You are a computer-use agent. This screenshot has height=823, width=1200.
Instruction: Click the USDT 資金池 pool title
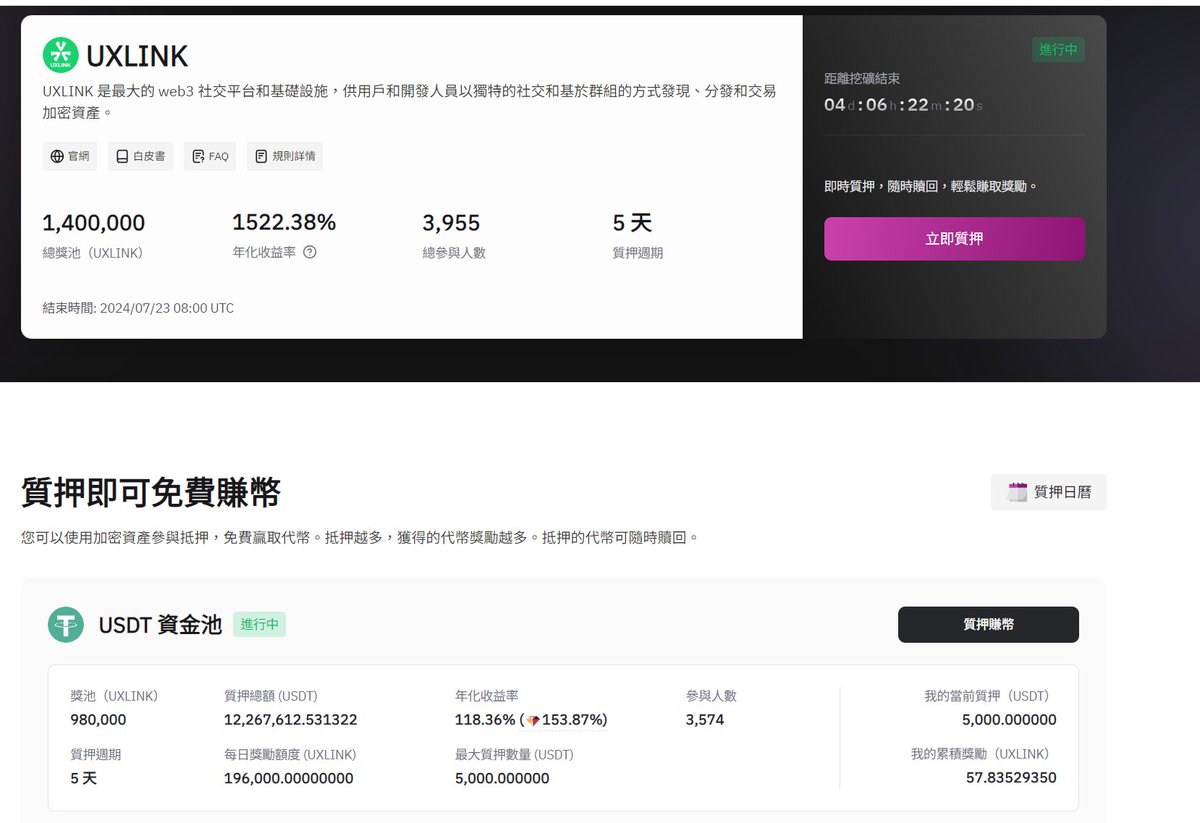[x=156, y=624]
